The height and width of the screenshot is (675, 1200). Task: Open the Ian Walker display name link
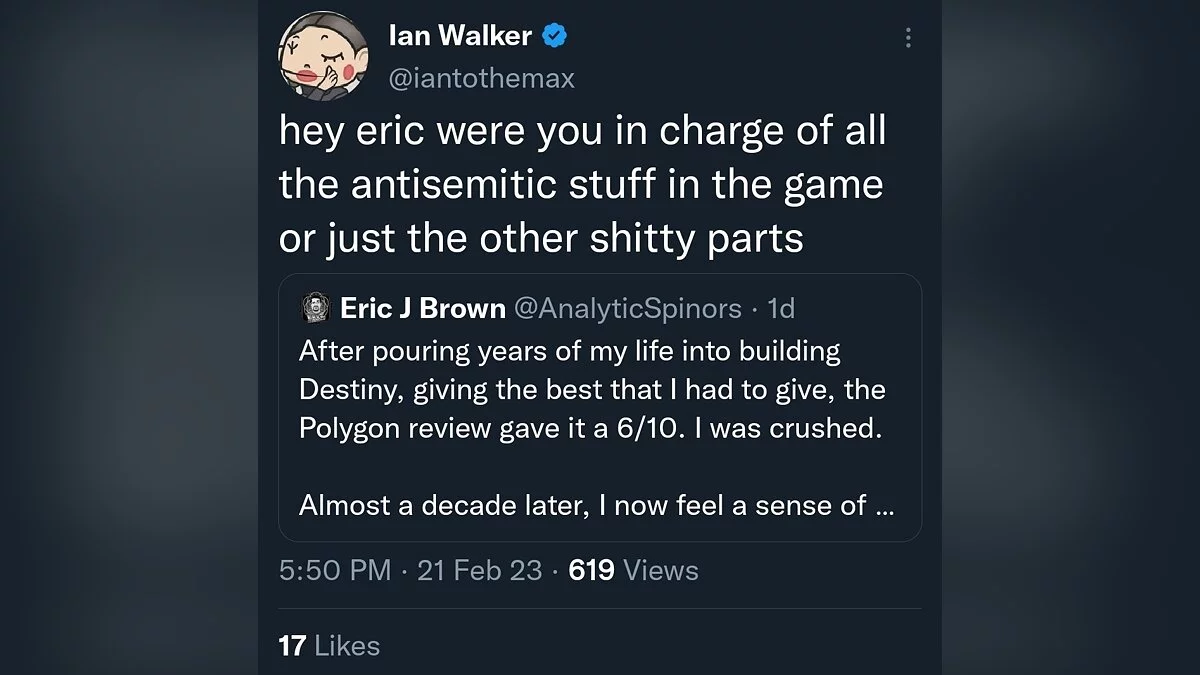[460, 38]
